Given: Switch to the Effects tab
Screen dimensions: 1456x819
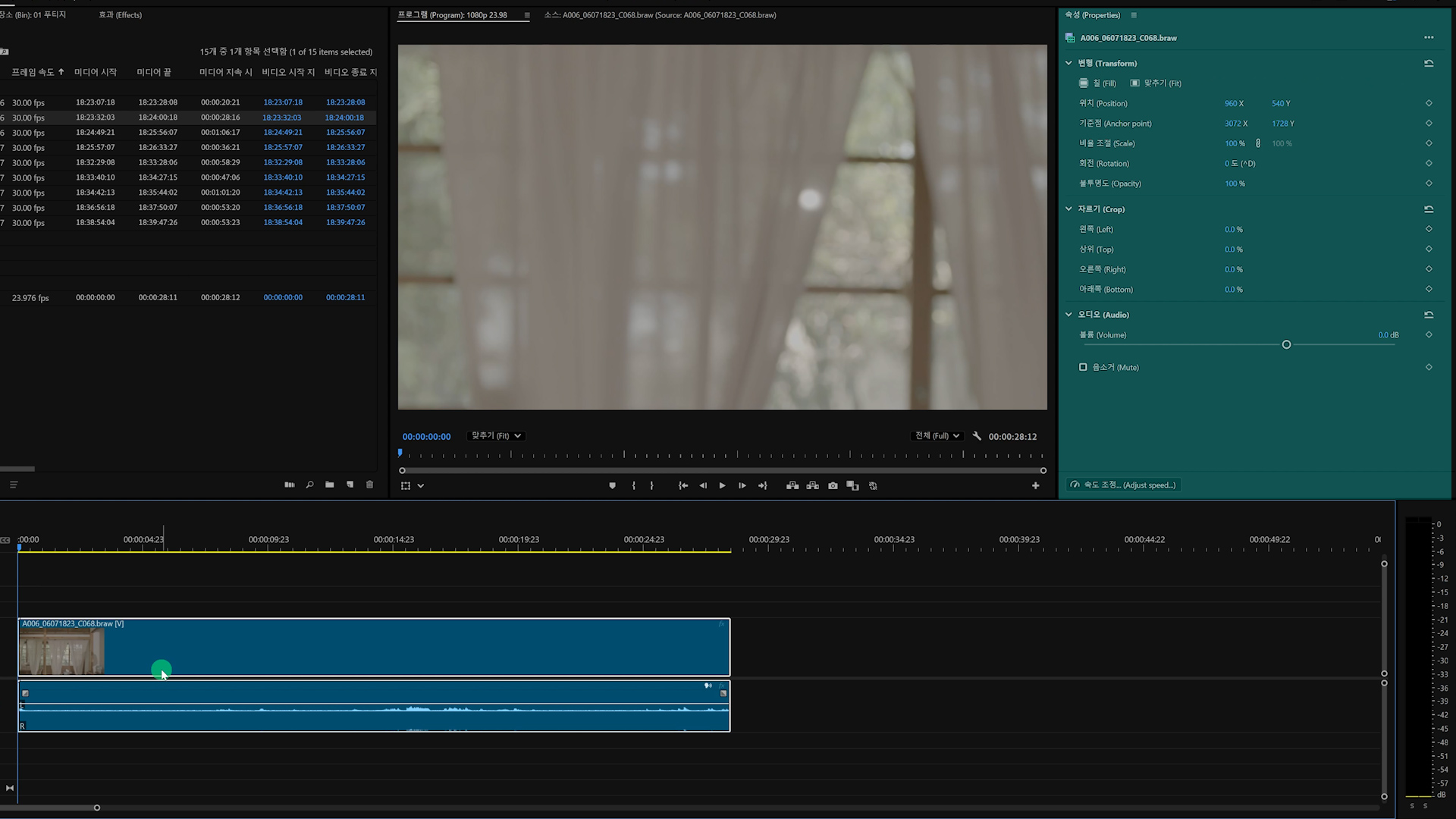Looking at the screenshot, I should point(120,15).
